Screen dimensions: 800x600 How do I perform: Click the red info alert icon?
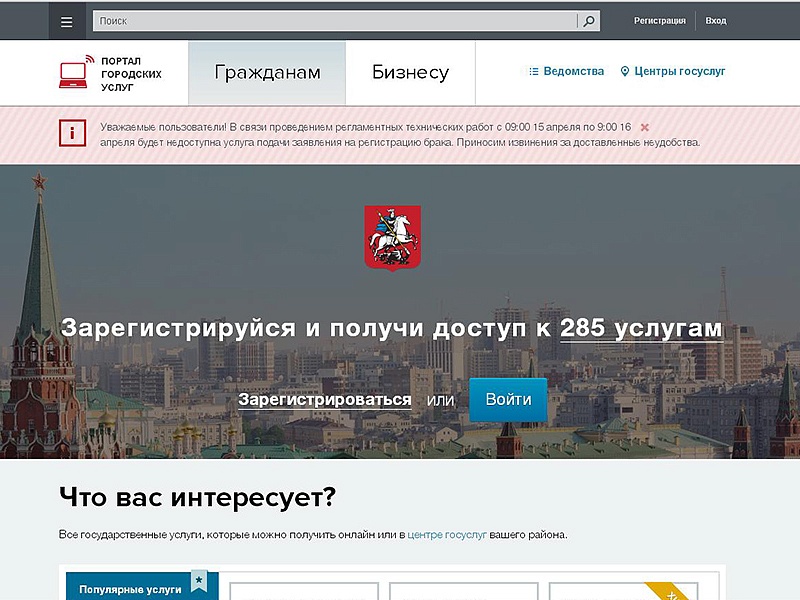(72, 133)
